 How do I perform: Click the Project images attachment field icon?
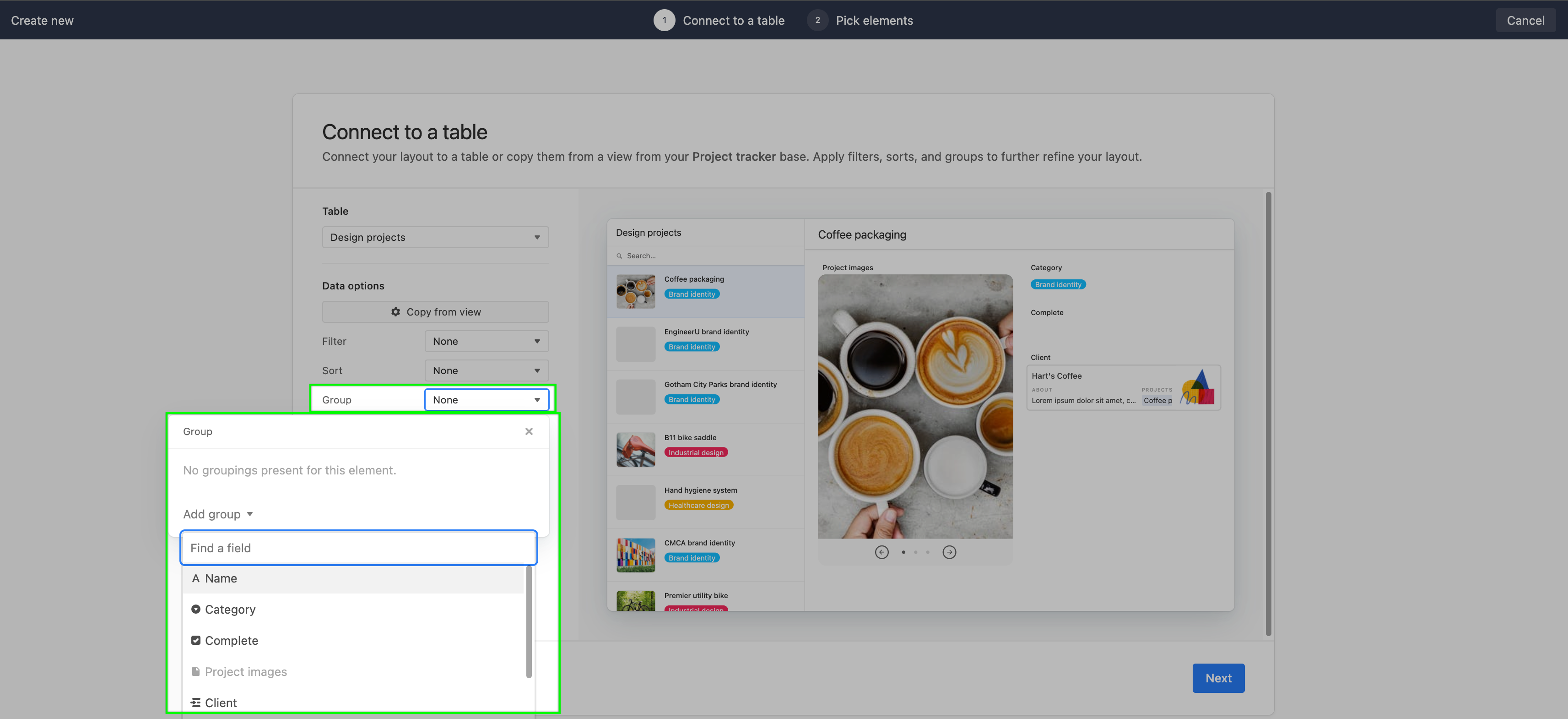195,671
